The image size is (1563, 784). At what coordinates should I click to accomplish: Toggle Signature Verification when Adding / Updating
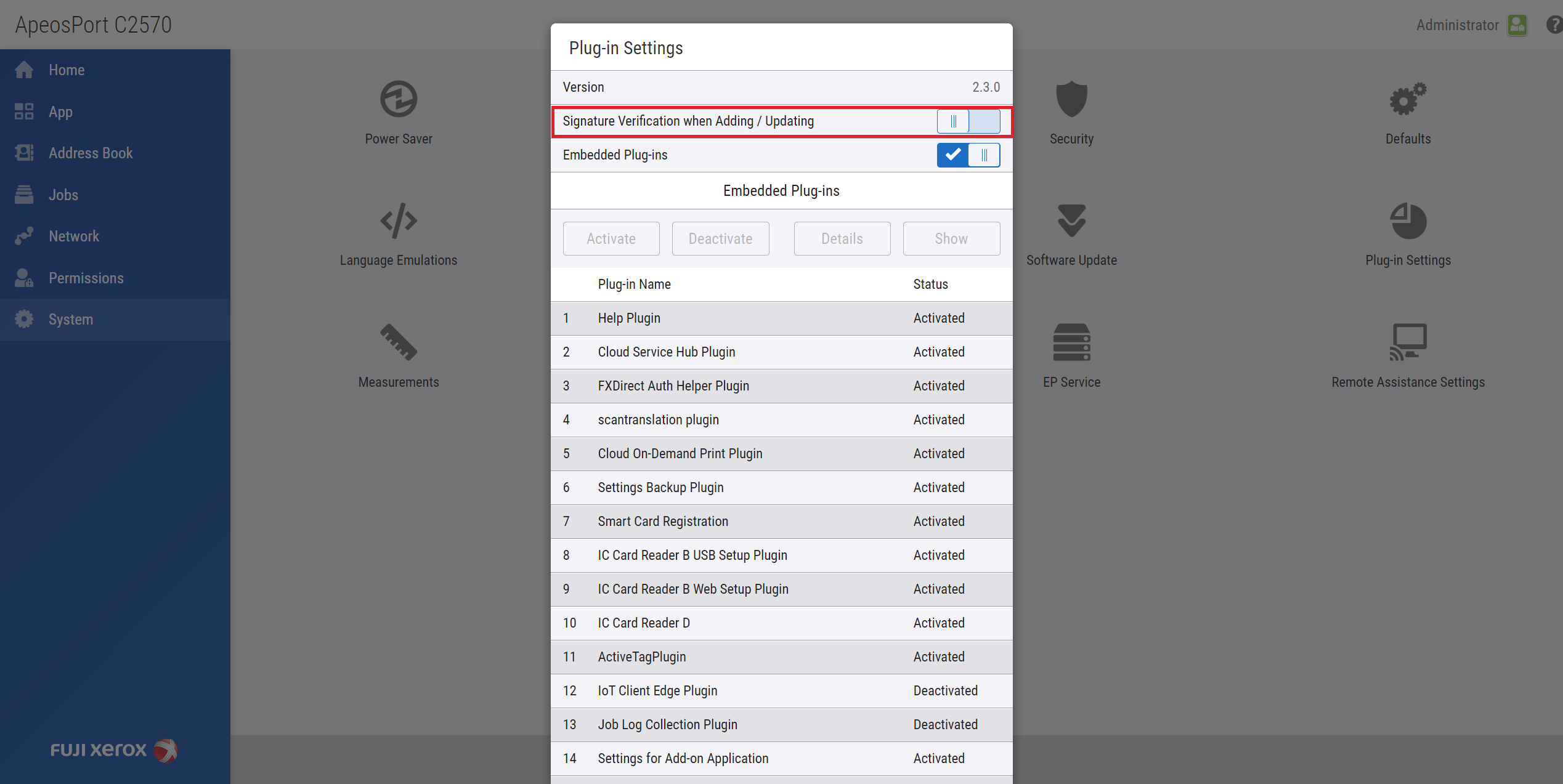[968, 121]
